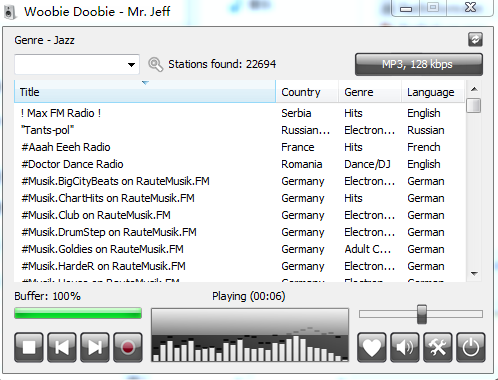Viewport: 498px width, 380px height.
Task: Select the '! Max FM Radio !' station
Action: 239,113
